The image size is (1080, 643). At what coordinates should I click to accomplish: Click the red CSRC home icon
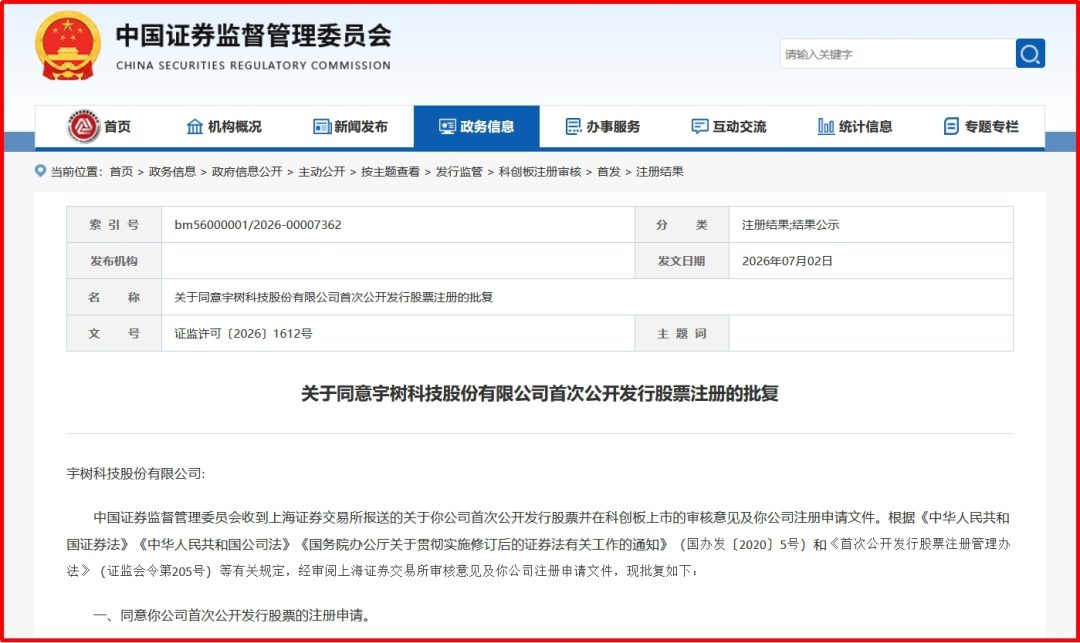click(83, 126)
